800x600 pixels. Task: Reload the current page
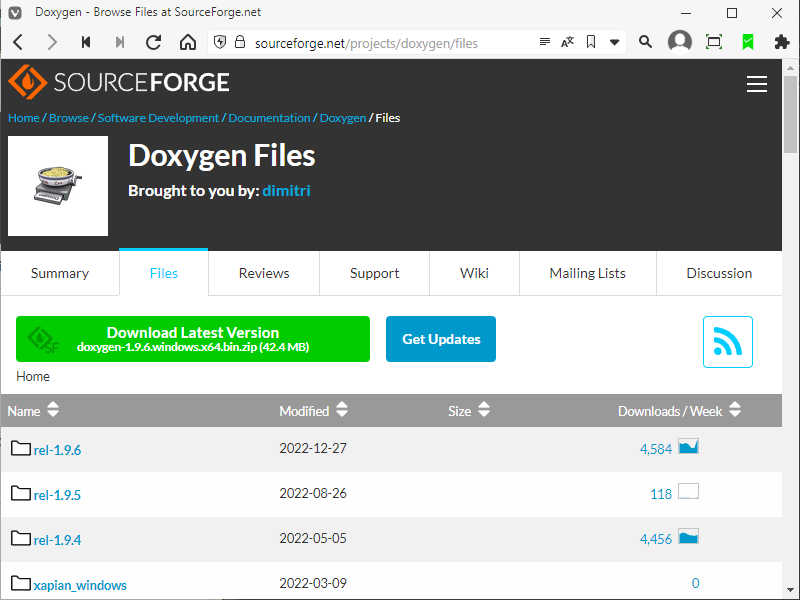click(154, 42)
